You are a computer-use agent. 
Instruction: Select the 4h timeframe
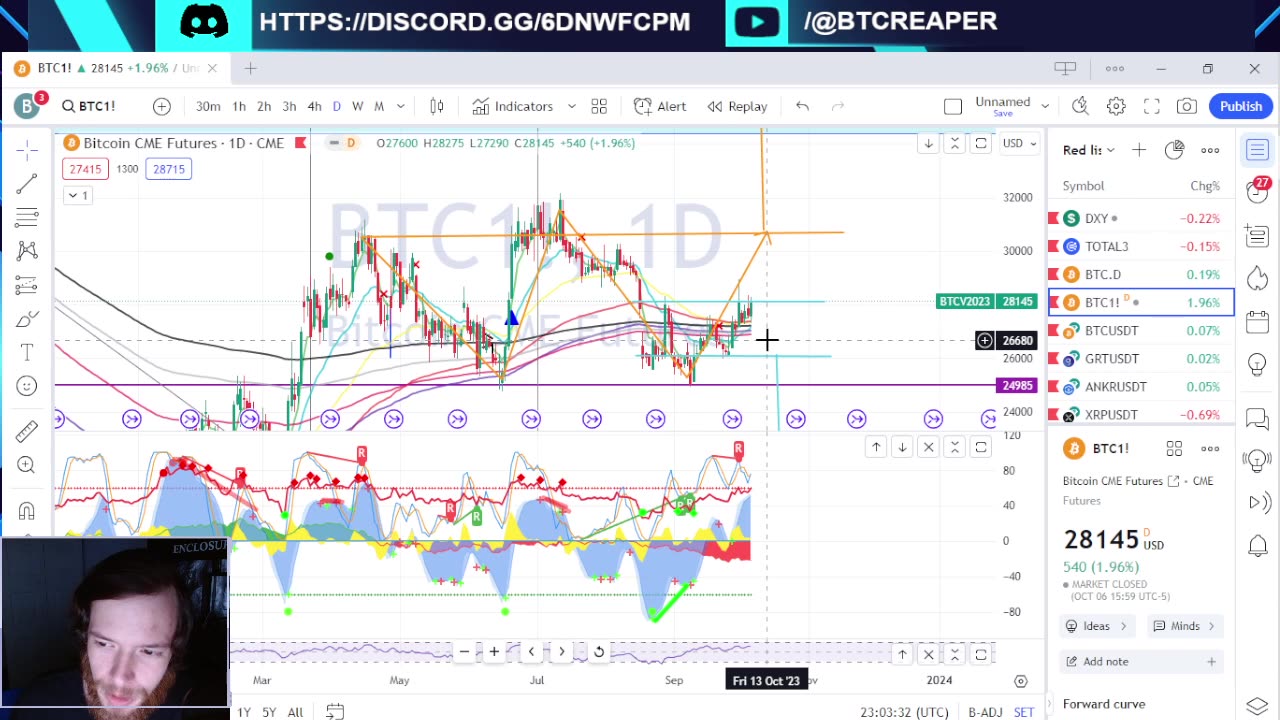click(x=314, y=106)
